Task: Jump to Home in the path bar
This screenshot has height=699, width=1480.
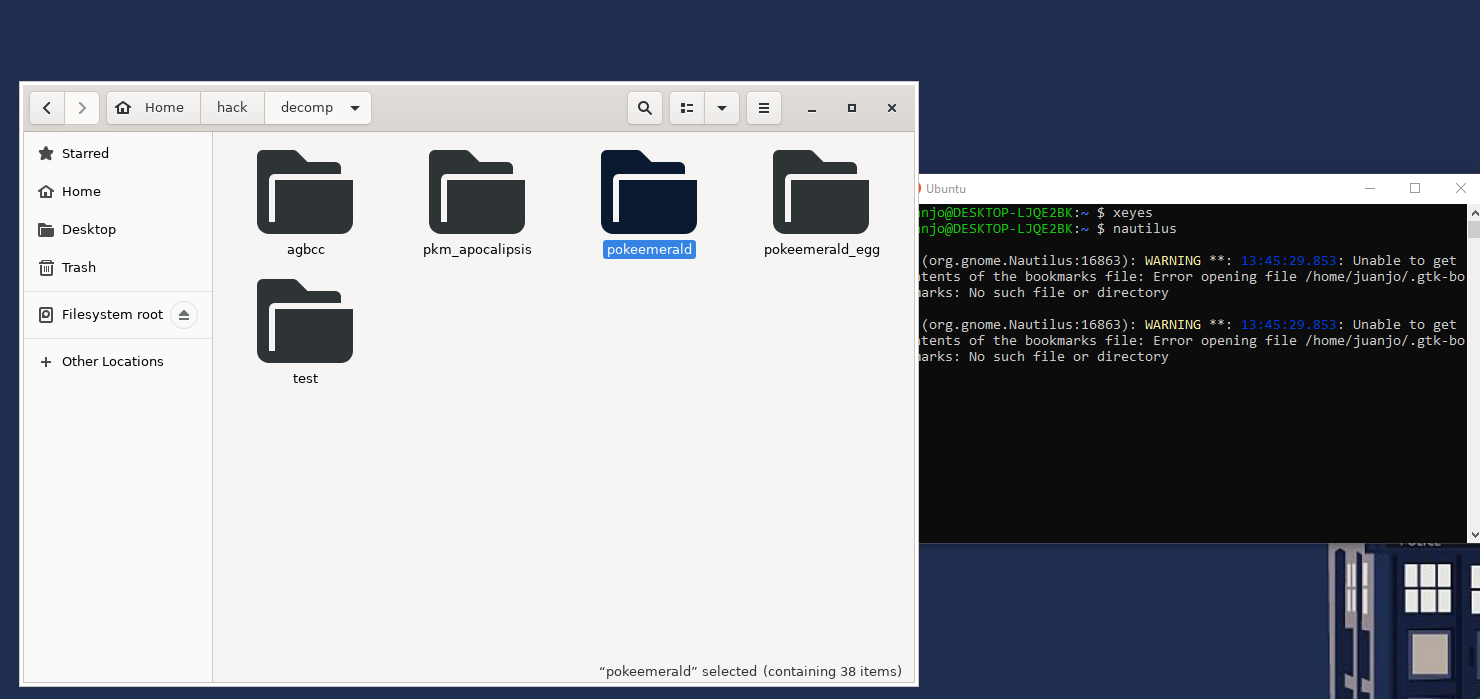Action: [x=153, y=108]
